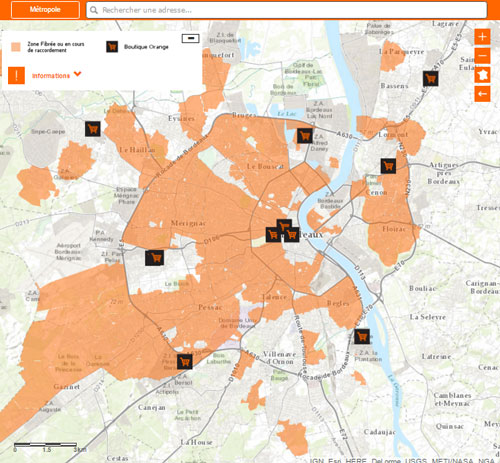The height and width of the screenshot is (463, 500).
Task: Click the Floirac map label
Action: (x=394, y=229)
